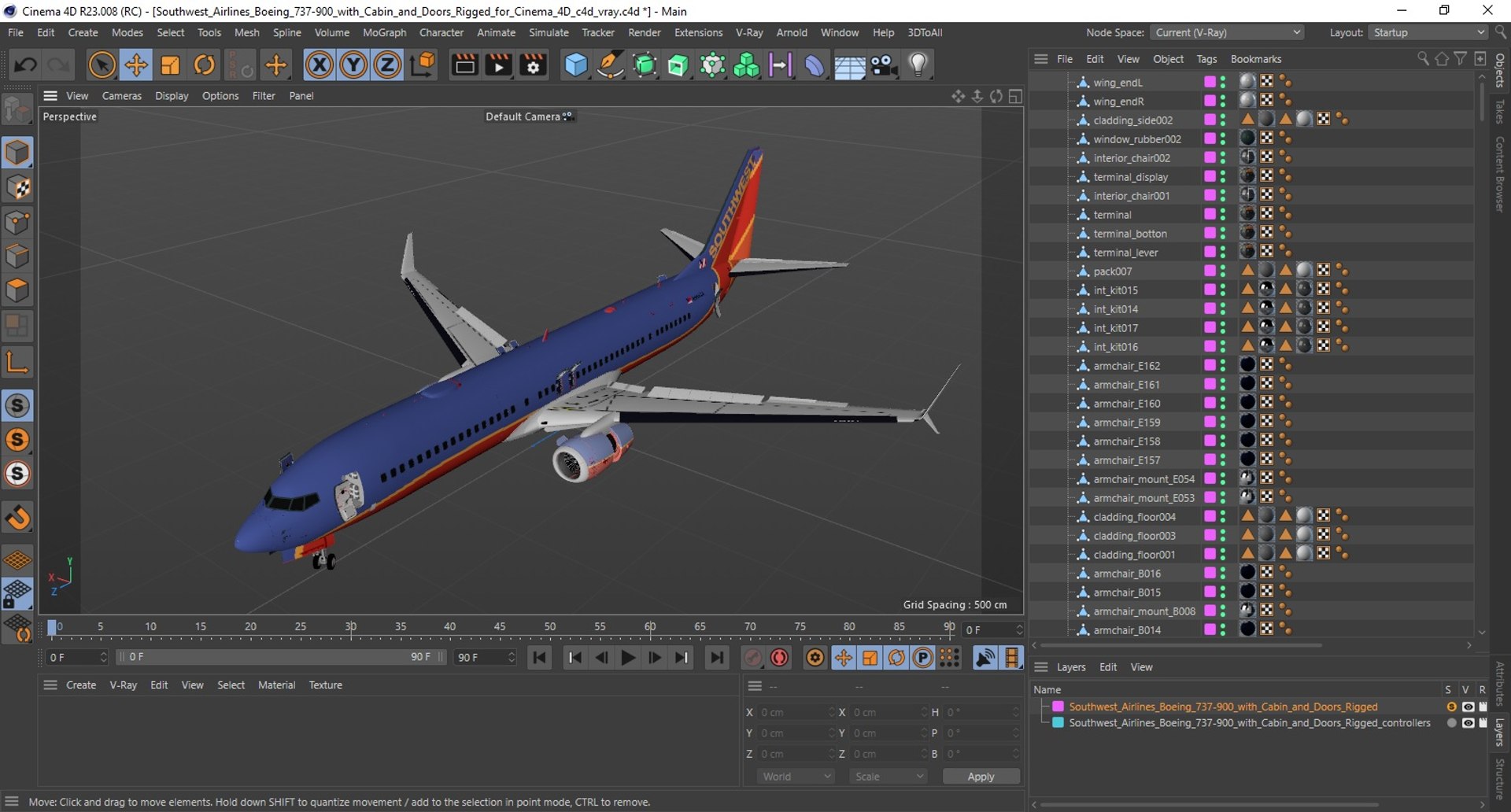The image size is (1511, 812).
Task: Activate the Scale tool in top toolbar
Action: (170, 65)
